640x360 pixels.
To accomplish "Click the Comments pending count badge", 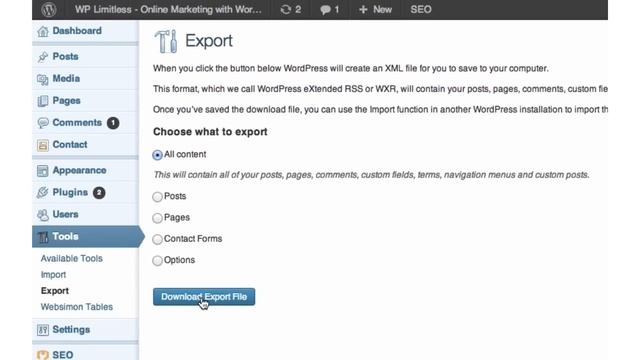I will (113, 123).
